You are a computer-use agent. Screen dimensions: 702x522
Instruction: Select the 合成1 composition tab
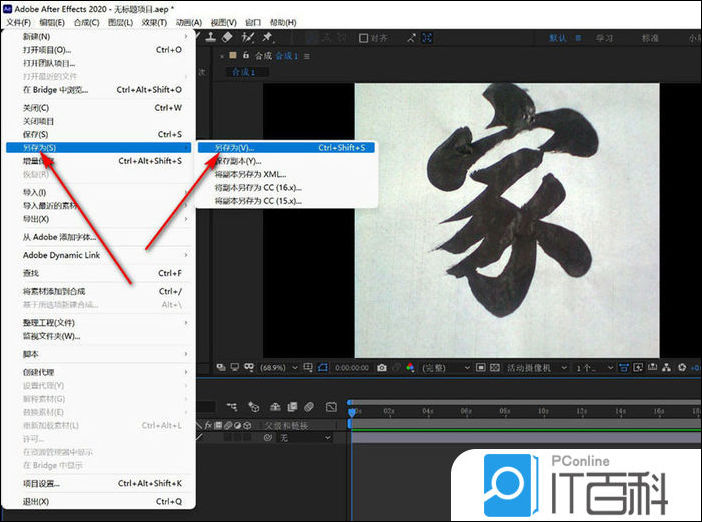[242, 72]
